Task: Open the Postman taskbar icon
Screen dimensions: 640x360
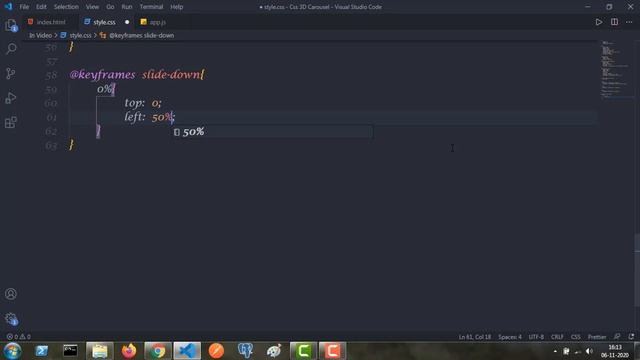Action: point(216,351)
